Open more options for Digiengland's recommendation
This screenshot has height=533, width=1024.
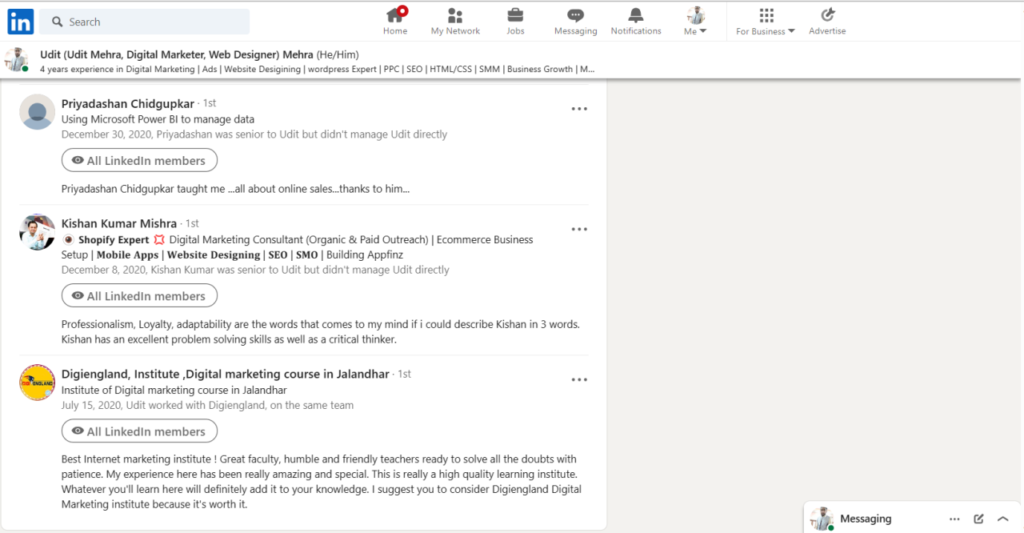(579, 380)
